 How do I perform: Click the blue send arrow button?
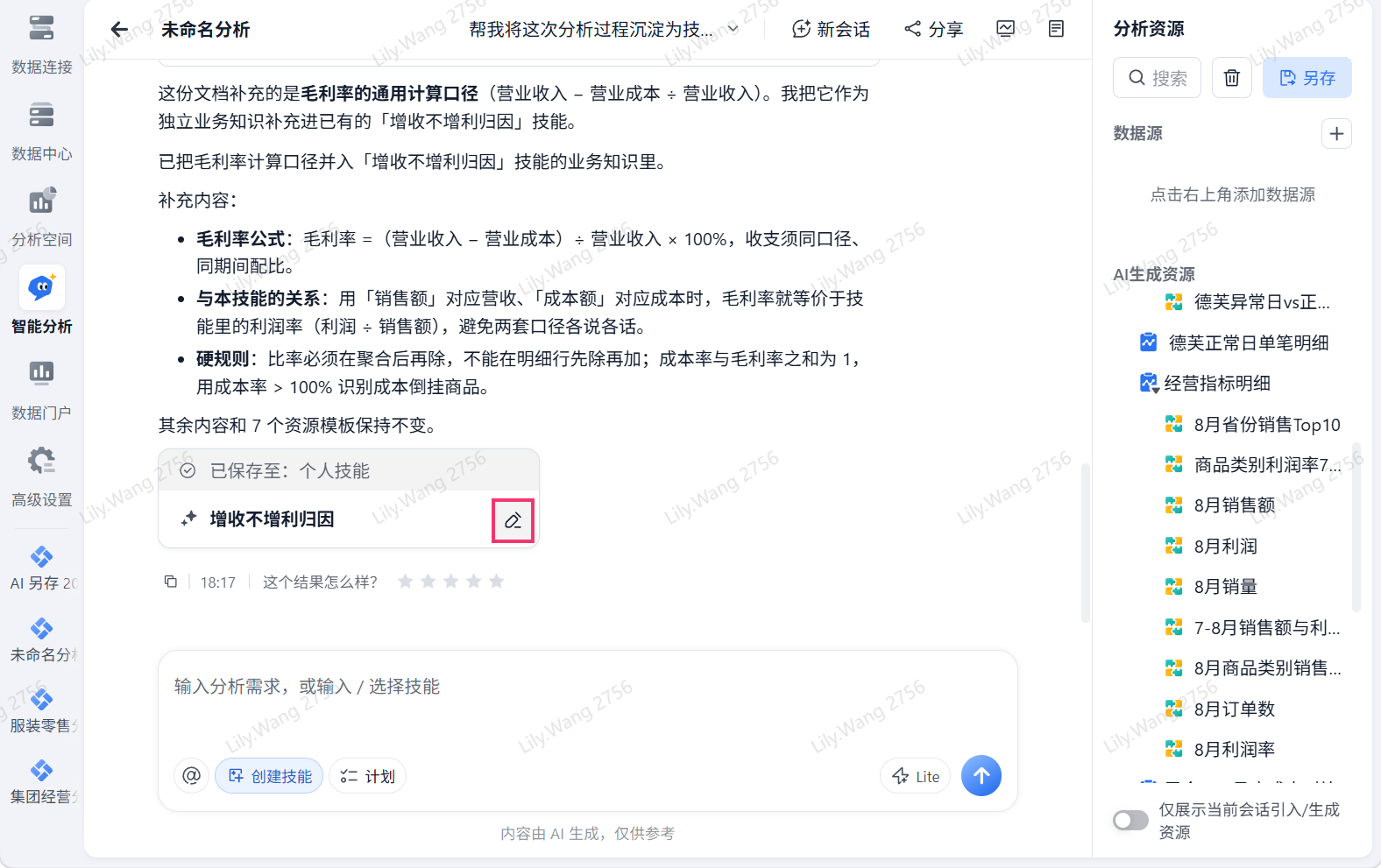coord(981,776)
